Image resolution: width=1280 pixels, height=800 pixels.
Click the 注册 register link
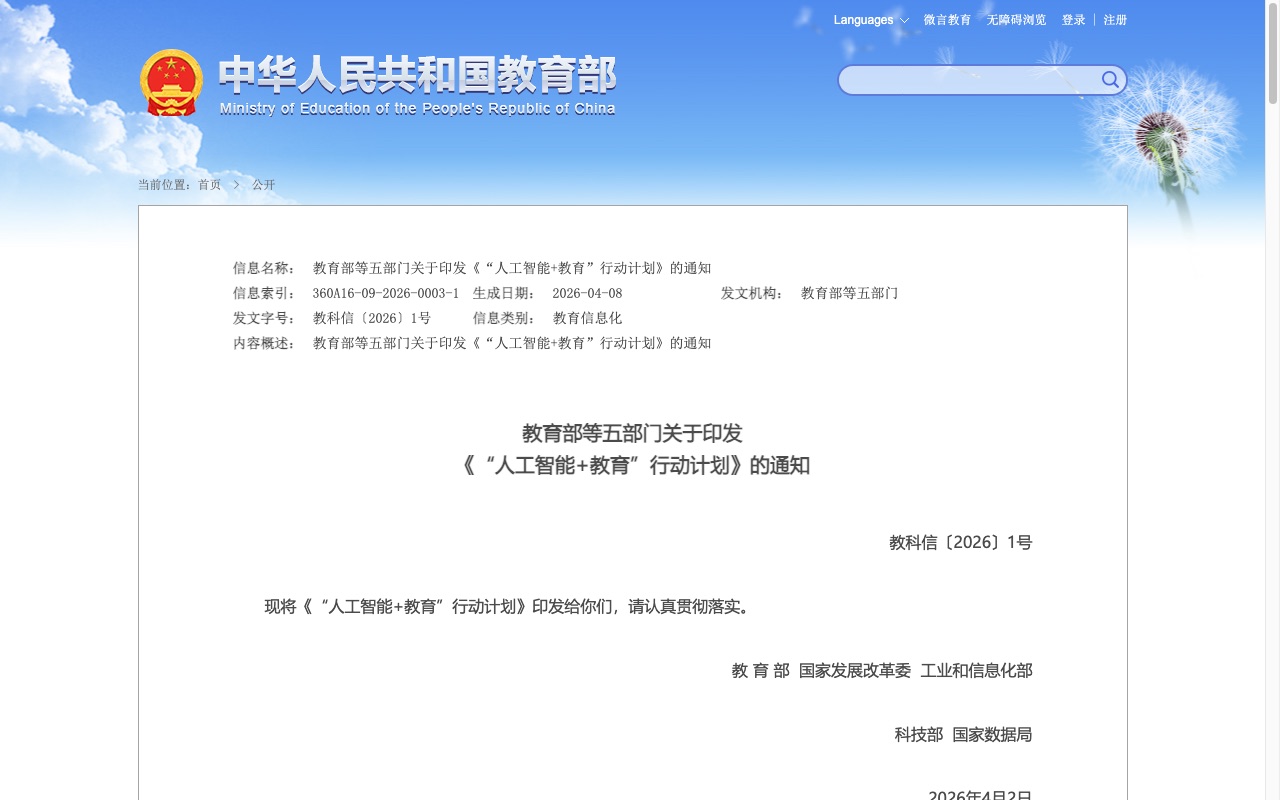click(x=1115, y=20)
